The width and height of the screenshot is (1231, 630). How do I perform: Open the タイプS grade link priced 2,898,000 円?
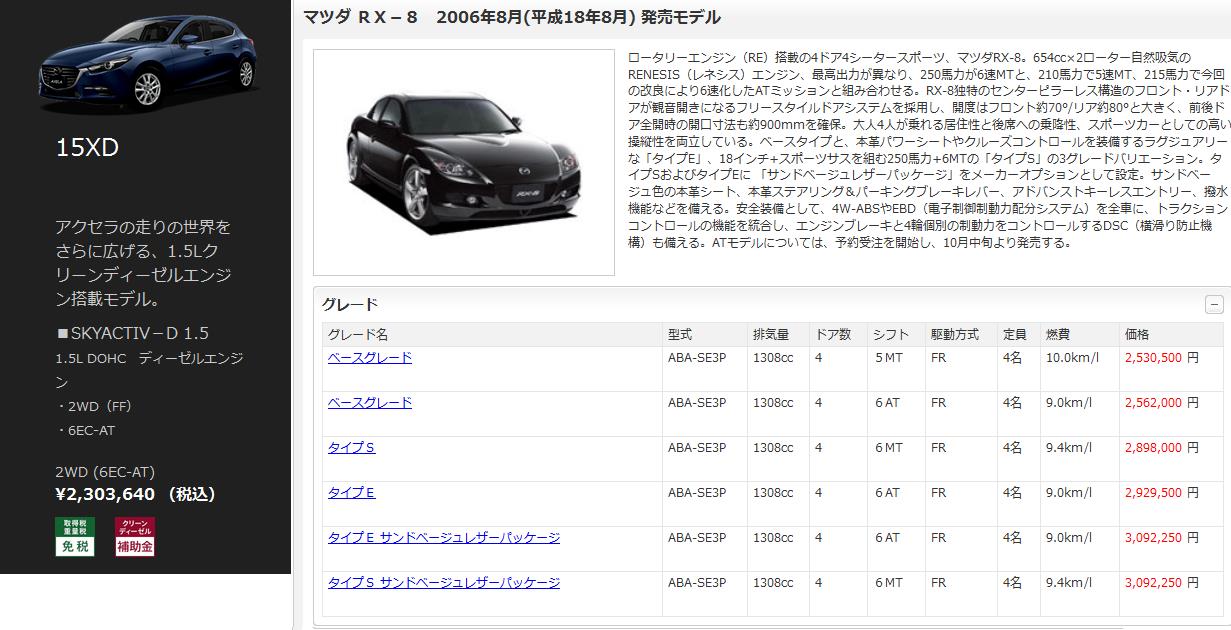click(352, 448)
